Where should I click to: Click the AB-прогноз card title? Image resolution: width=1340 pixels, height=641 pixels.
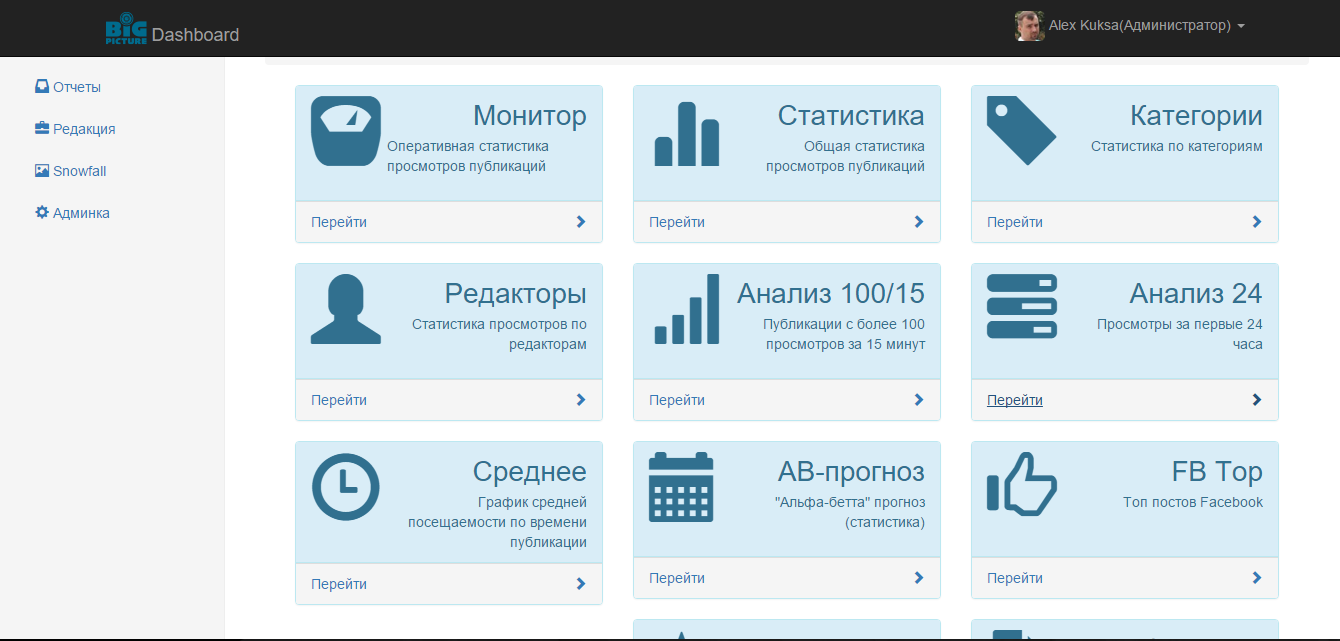click(851, 472)
